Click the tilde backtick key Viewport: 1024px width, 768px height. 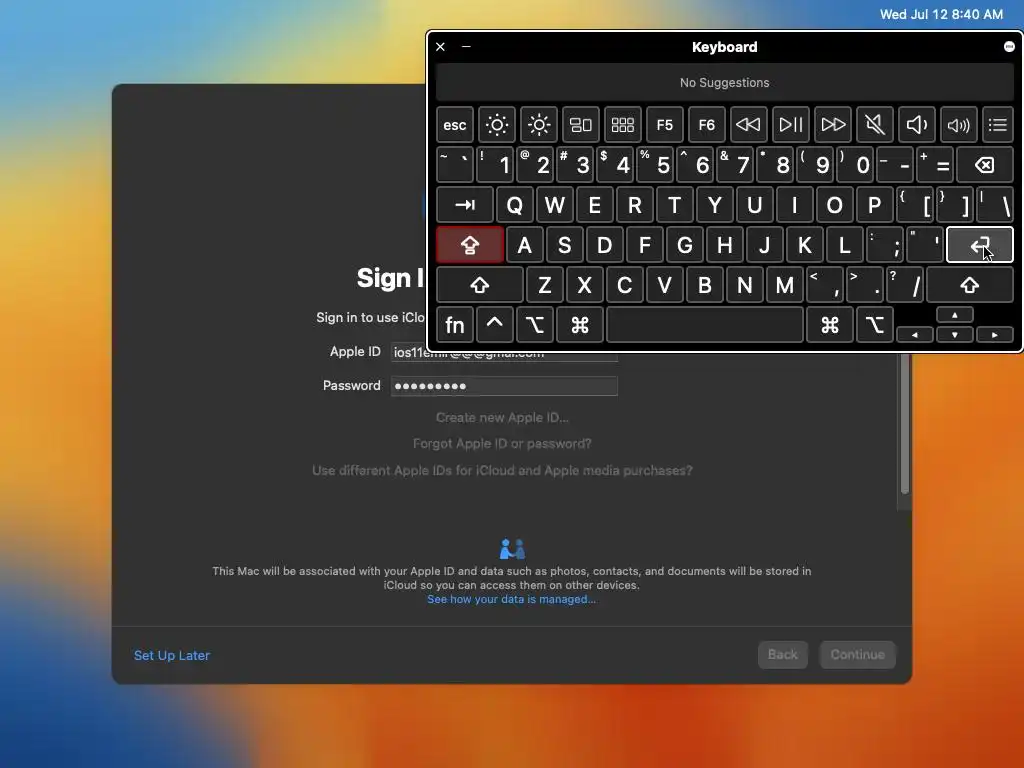(455, 165)
